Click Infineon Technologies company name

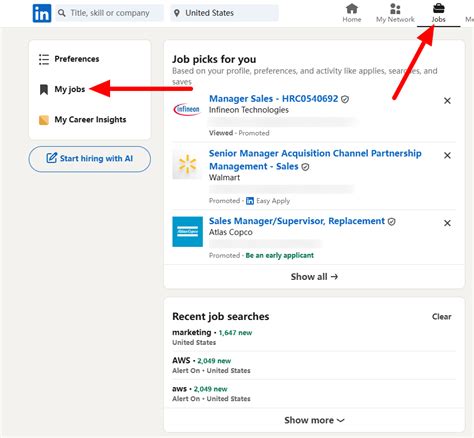click(x=249, y=110)
